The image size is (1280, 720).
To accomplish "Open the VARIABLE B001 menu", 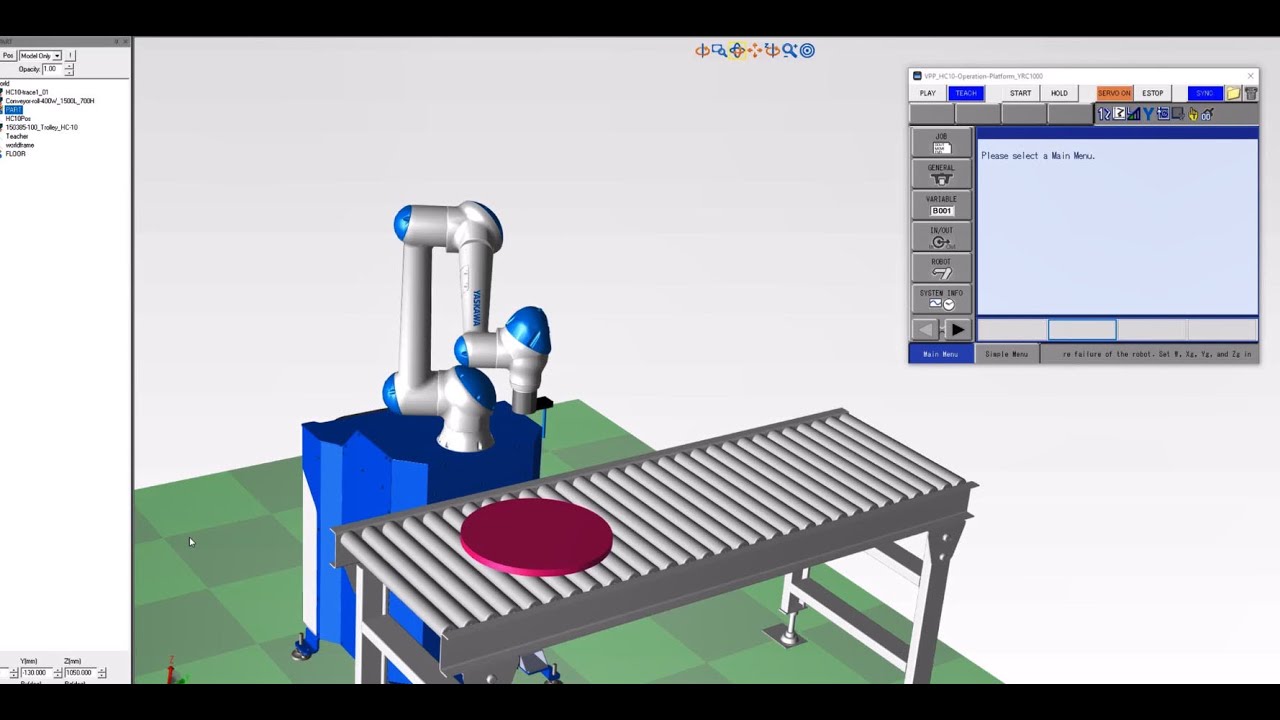I will 941,205.
